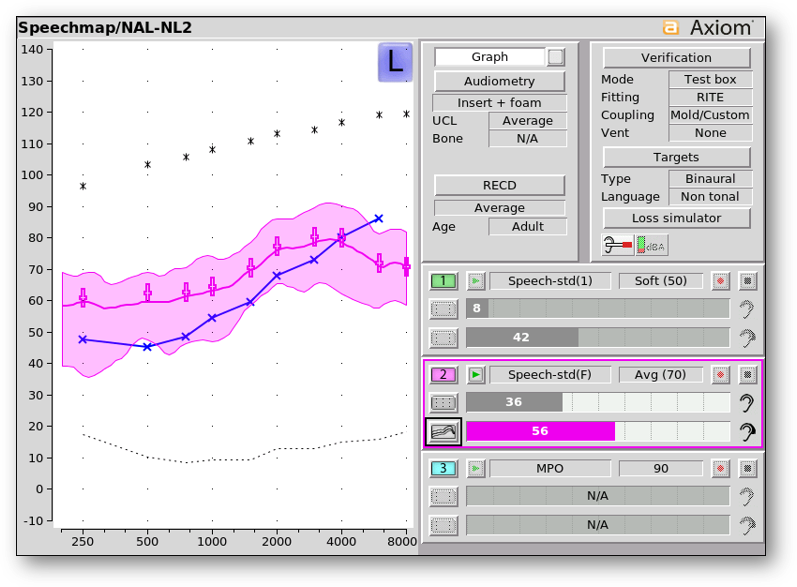
Task: Click the magenta SII bar showing 56
Action: click(x=598, y=431)
